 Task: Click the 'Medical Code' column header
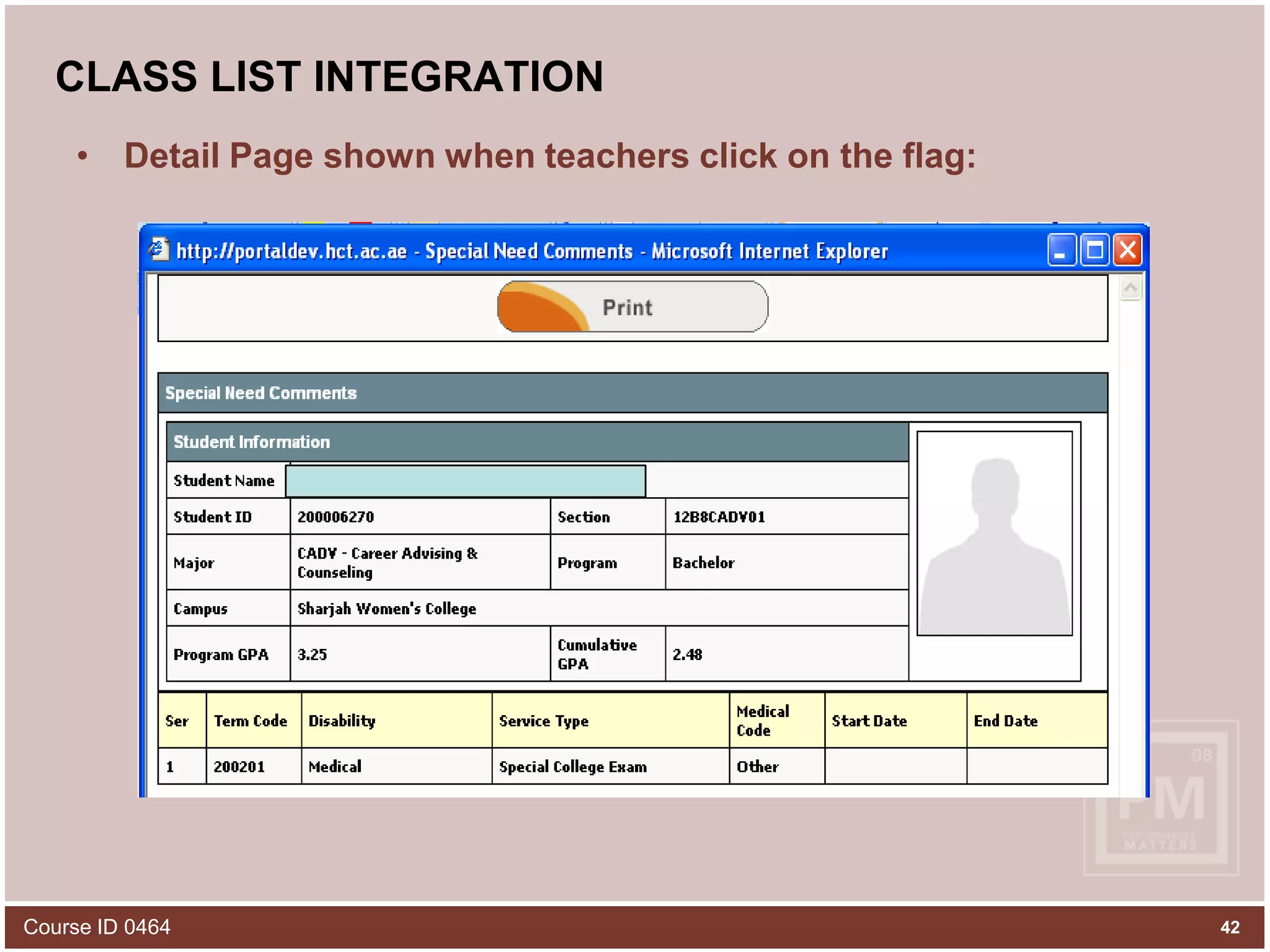tap(777, 721)
